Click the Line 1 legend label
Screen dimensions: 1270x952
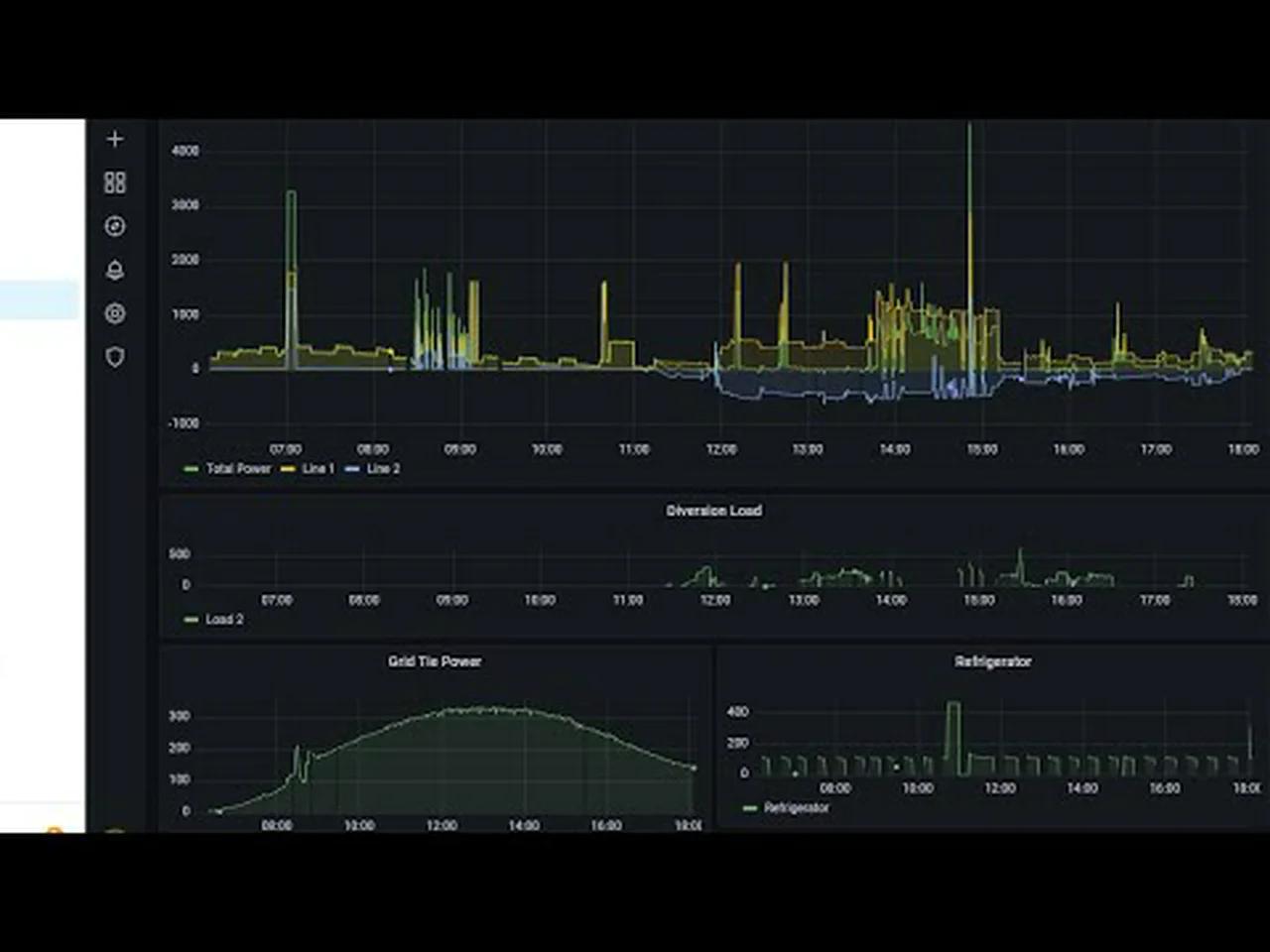317,468
